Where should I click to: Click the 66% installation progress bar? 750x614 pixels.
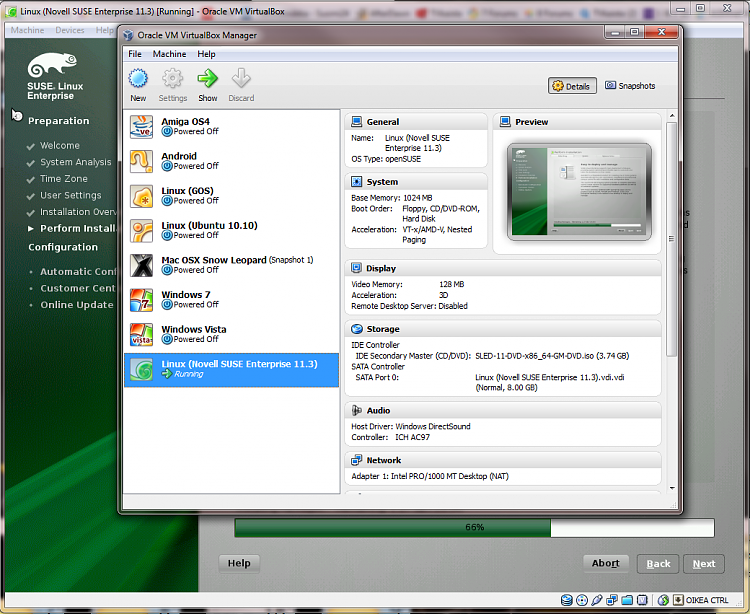coord(474,527)
